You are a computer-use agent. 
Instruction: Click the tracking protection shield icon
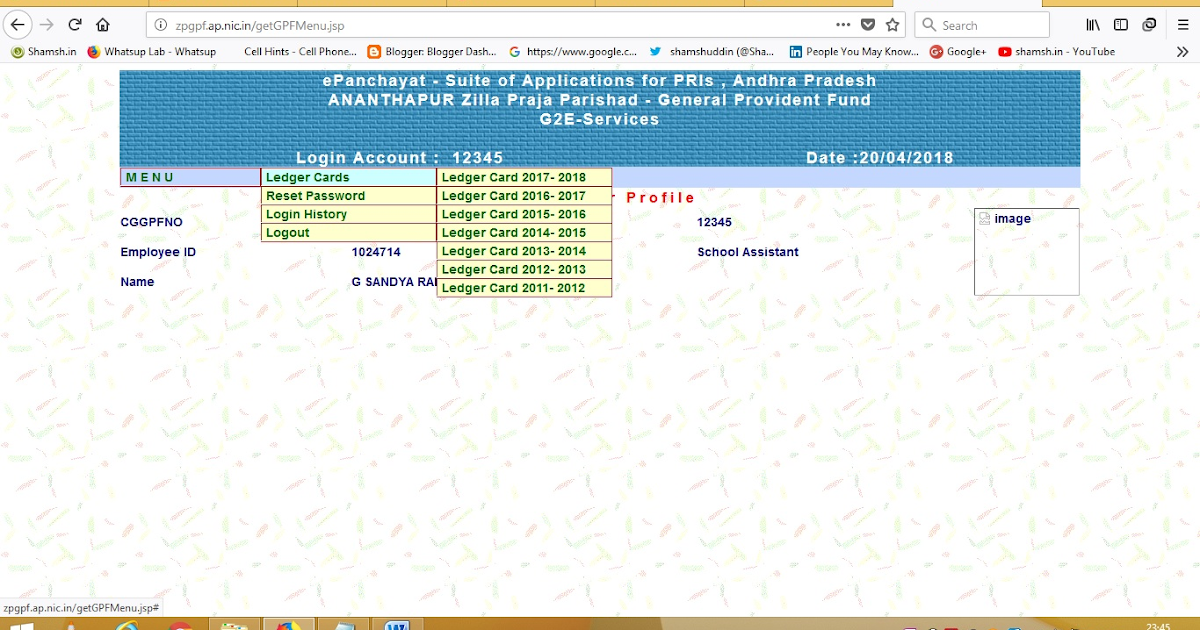pyautogui.click(x=869, y=23)
